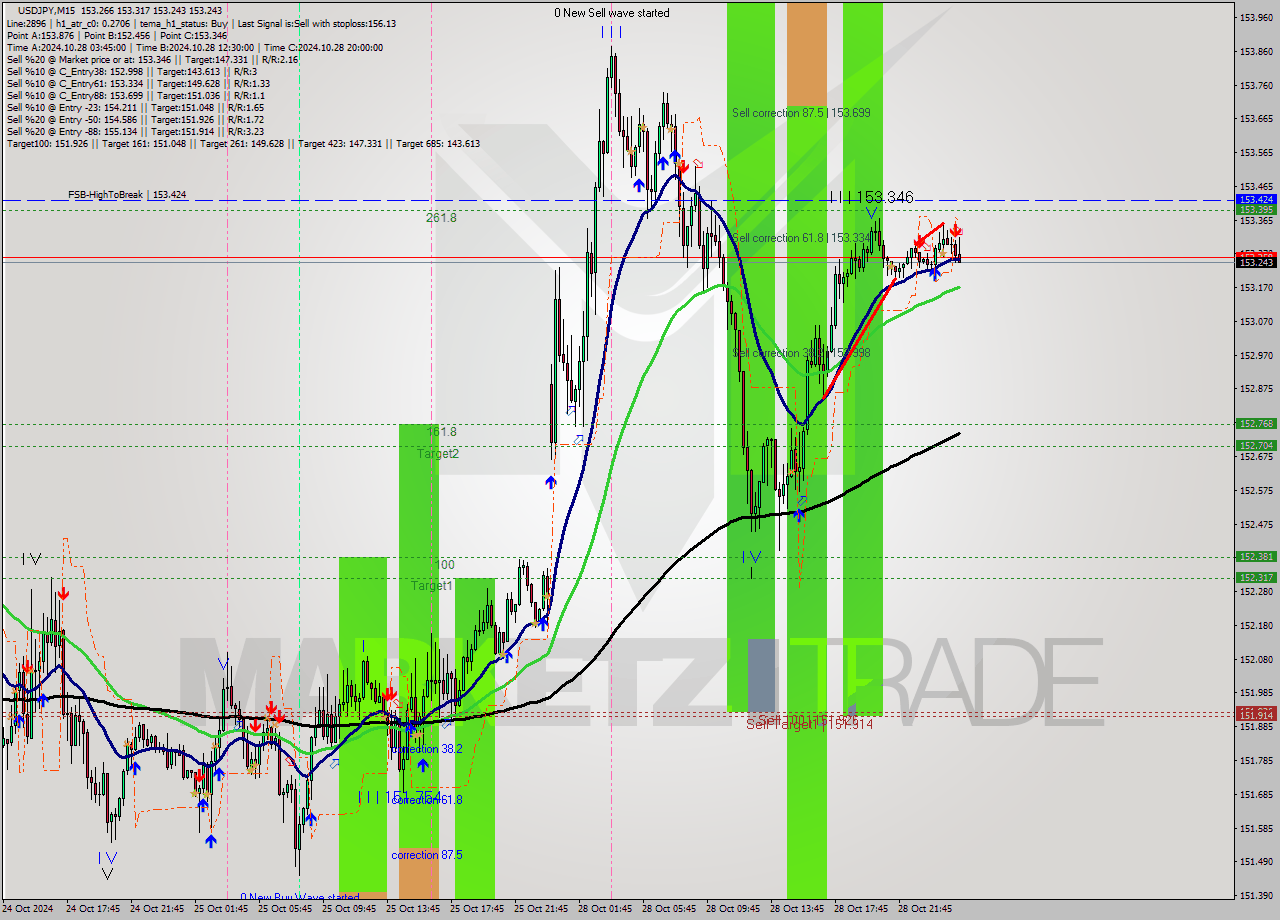Click the green 152.317 price tag
This screenshot has height=920, width=1280.
click(x=1255, y=577)
